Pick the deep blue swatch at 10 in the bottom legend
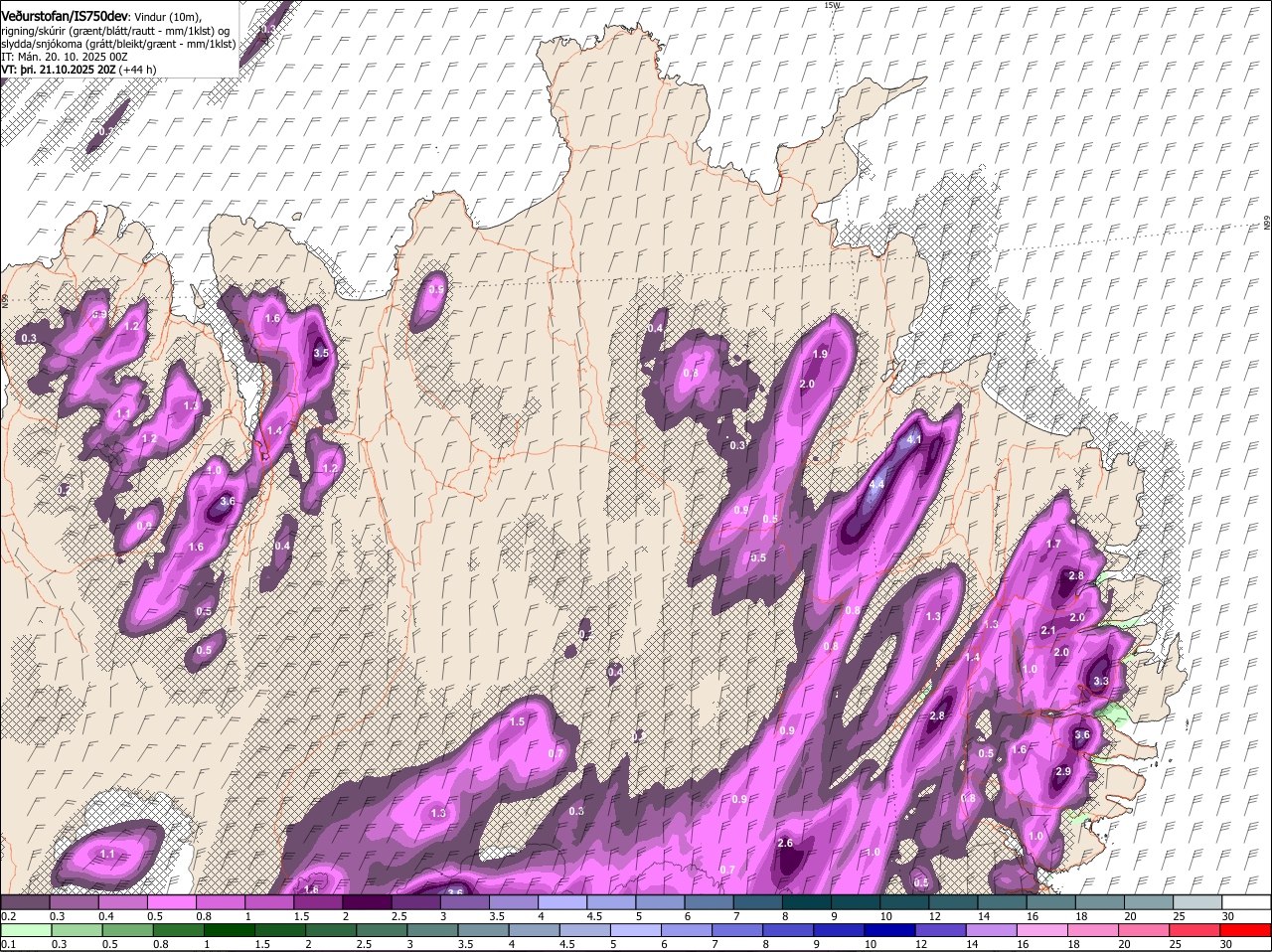Viewport: 1272px width, 952px height. tap(889, 931)
